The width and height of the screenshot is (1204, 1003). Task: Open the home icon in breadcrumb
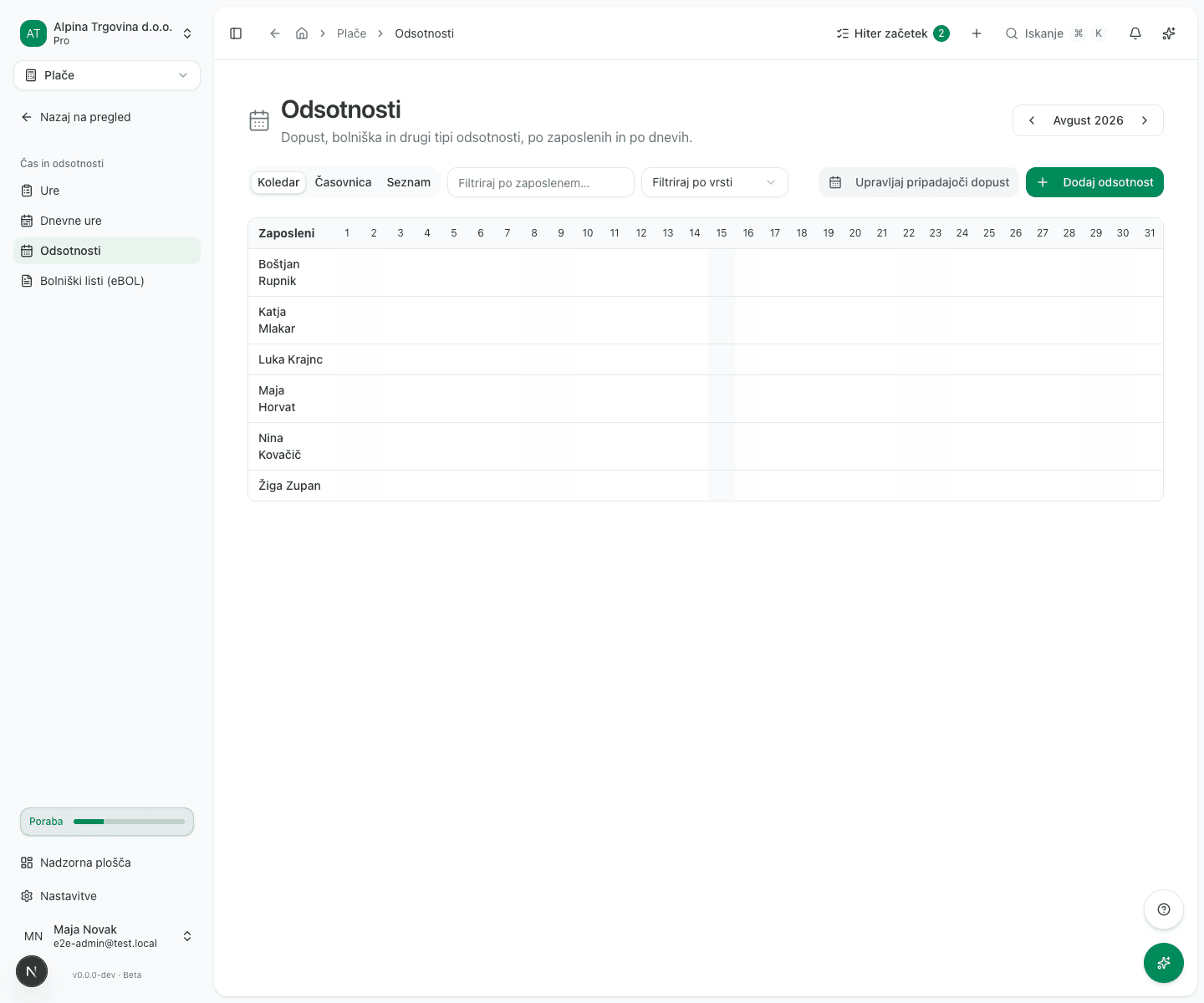point(302,33)
